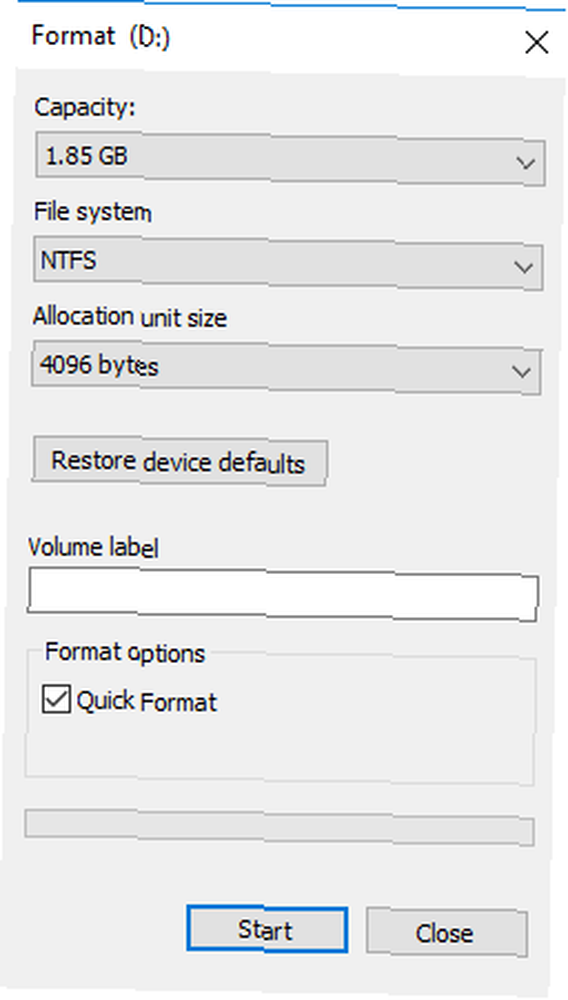
Task: Click the chevron arrow beside 4096 bytes
Action: pyautogui.click(x=521, y=371)
